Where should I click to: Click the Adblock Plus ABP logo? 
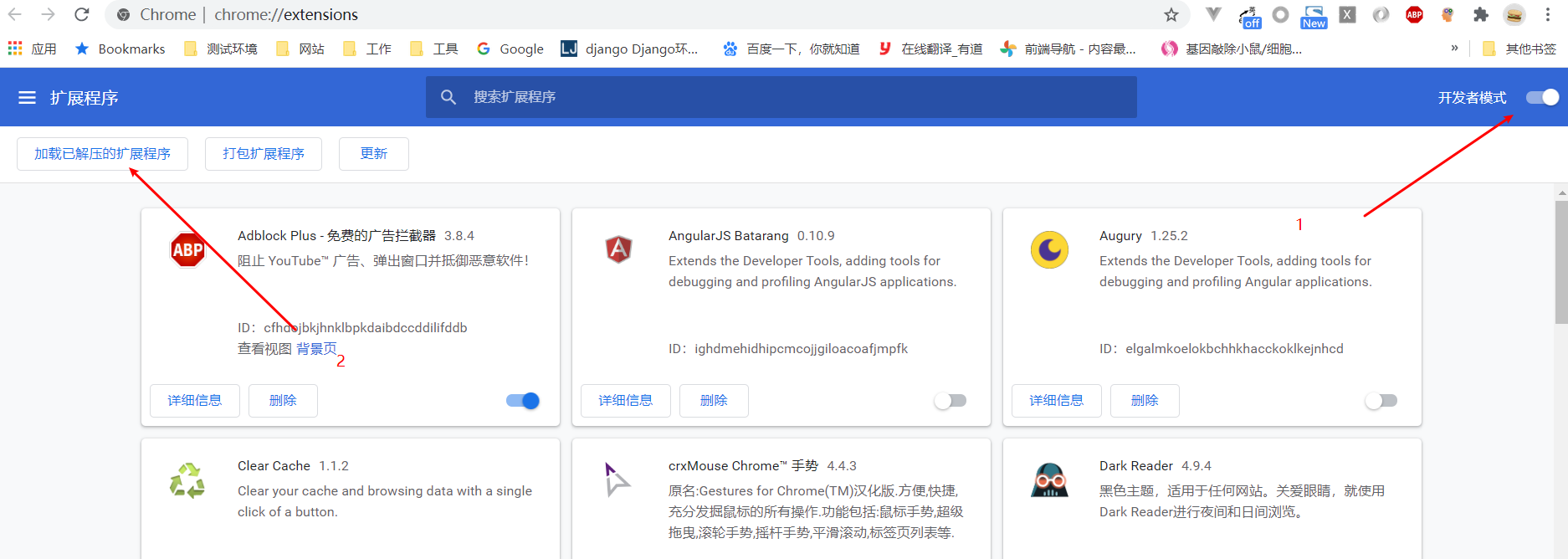pyautogui.click(x=187, y=249)
